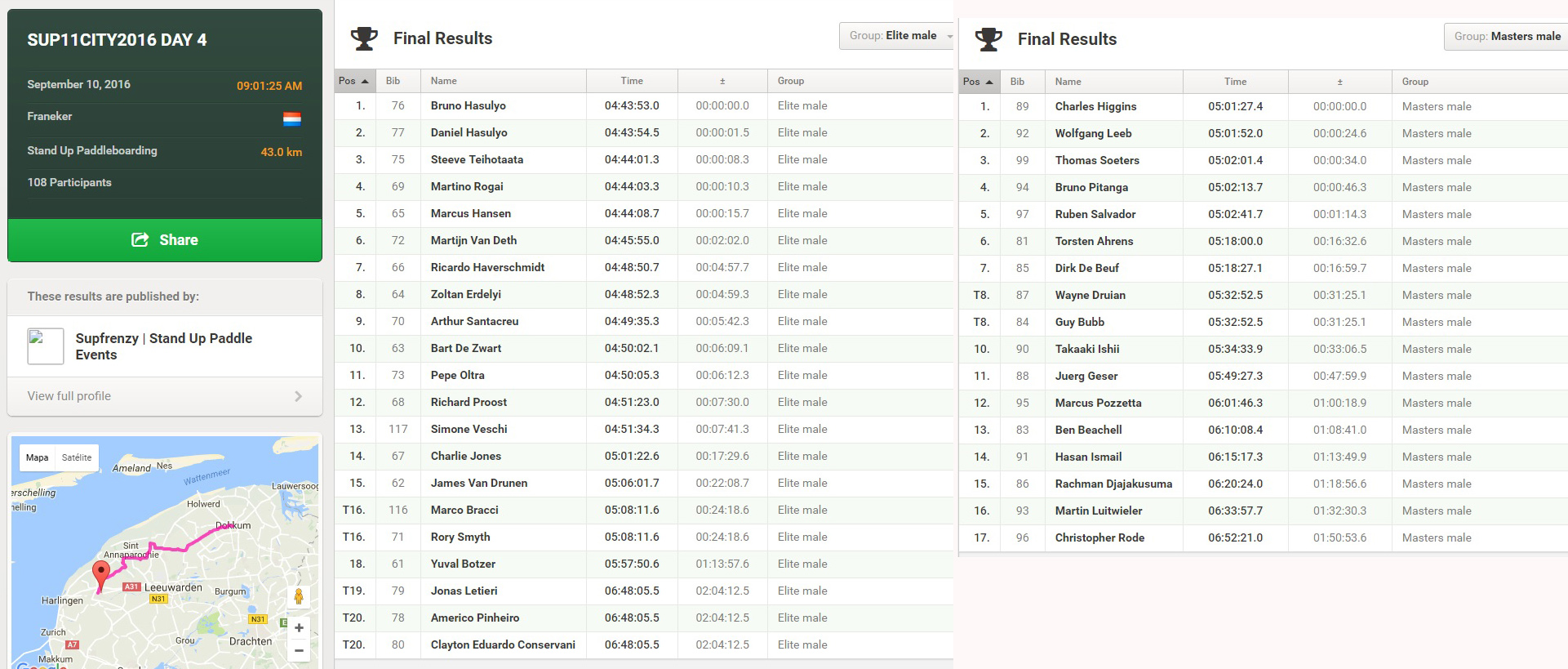Click the Supfrenzy profile image thumbnail
The width and height of the screenshot is (1568, 669).
pyautogui.click(x=46, y=346)
